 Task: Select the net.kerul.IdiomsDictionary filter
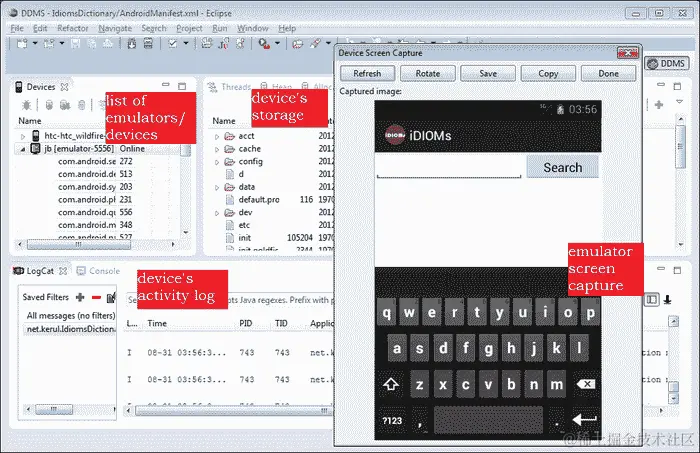coord(71,329)
